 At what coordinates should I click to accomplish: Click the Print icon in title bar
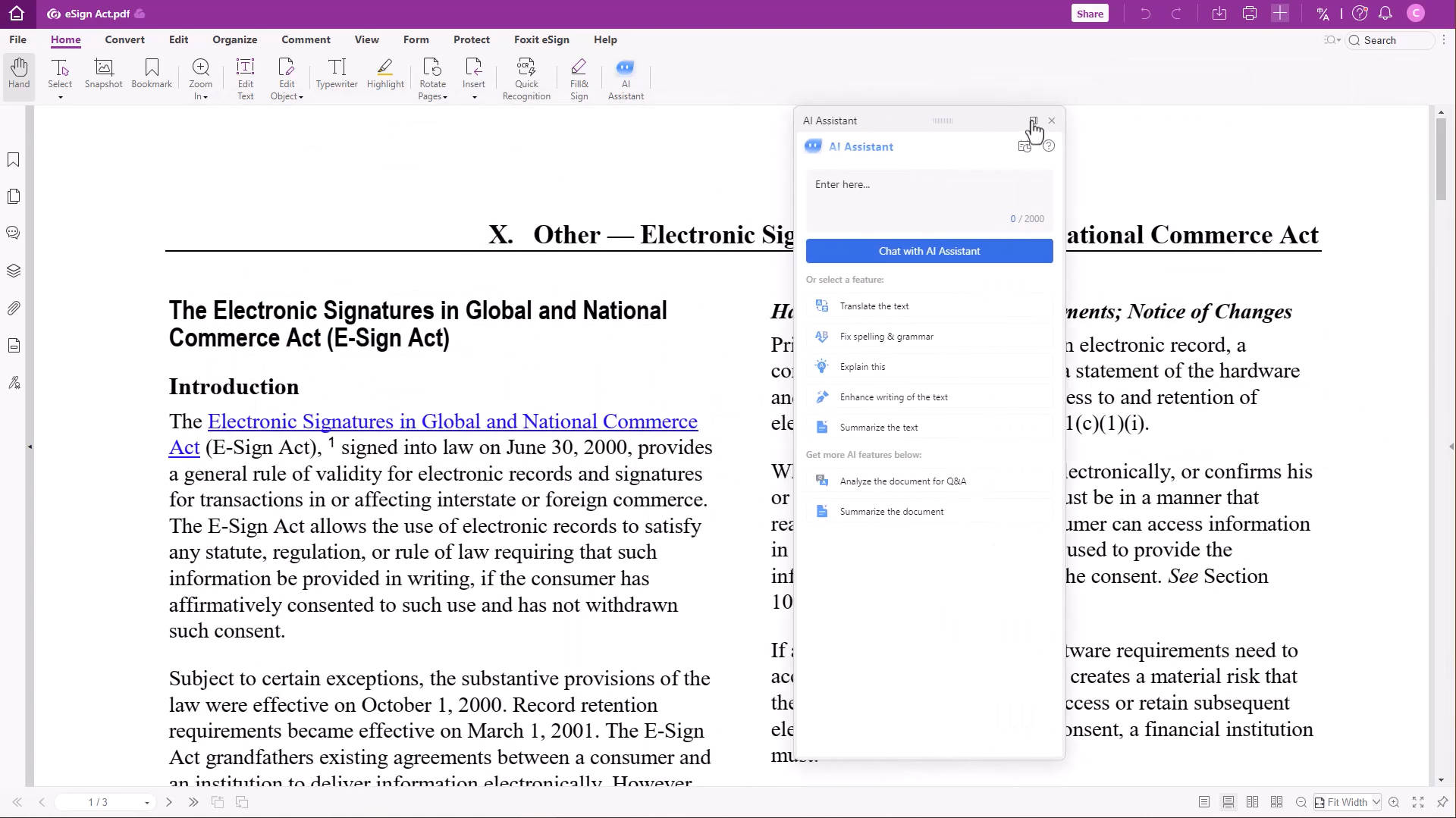pyautogui.click(x=1250, y=14)
